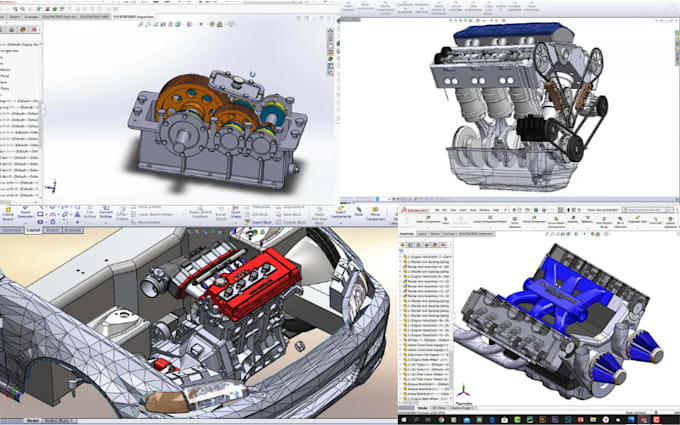Click Mate in the V-engine window

click(x=445, y=220)
